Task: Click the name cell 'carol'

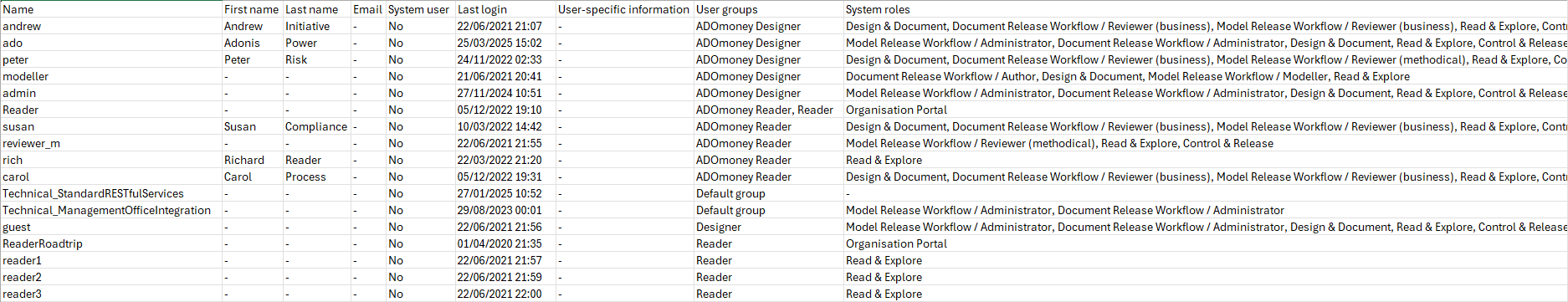Action: tap(111, 177)
